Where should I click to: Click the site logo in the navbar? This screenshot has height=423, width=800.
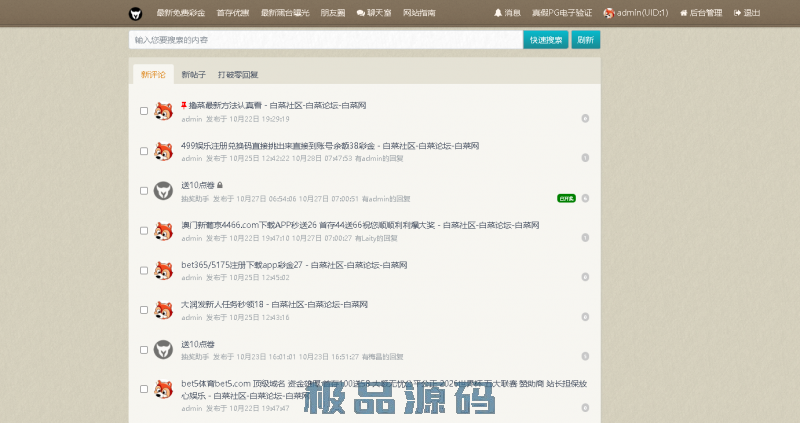(136, 13)
